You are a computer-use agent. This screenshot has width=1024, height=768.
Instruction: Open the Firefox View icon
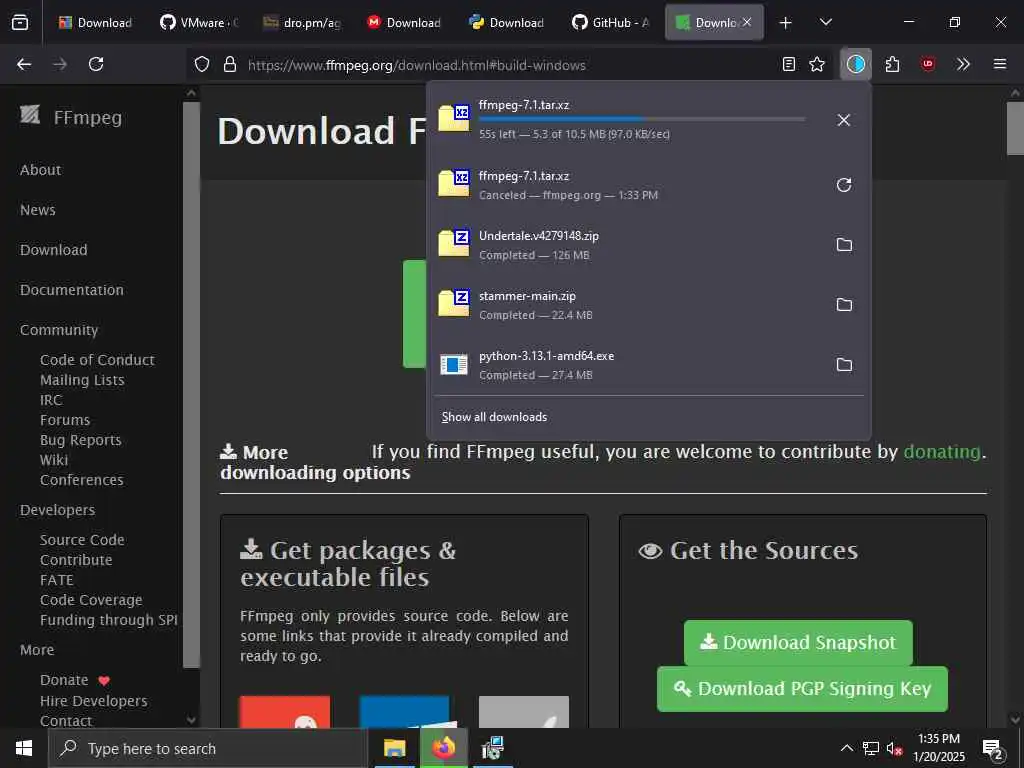[x=20, y=22]
